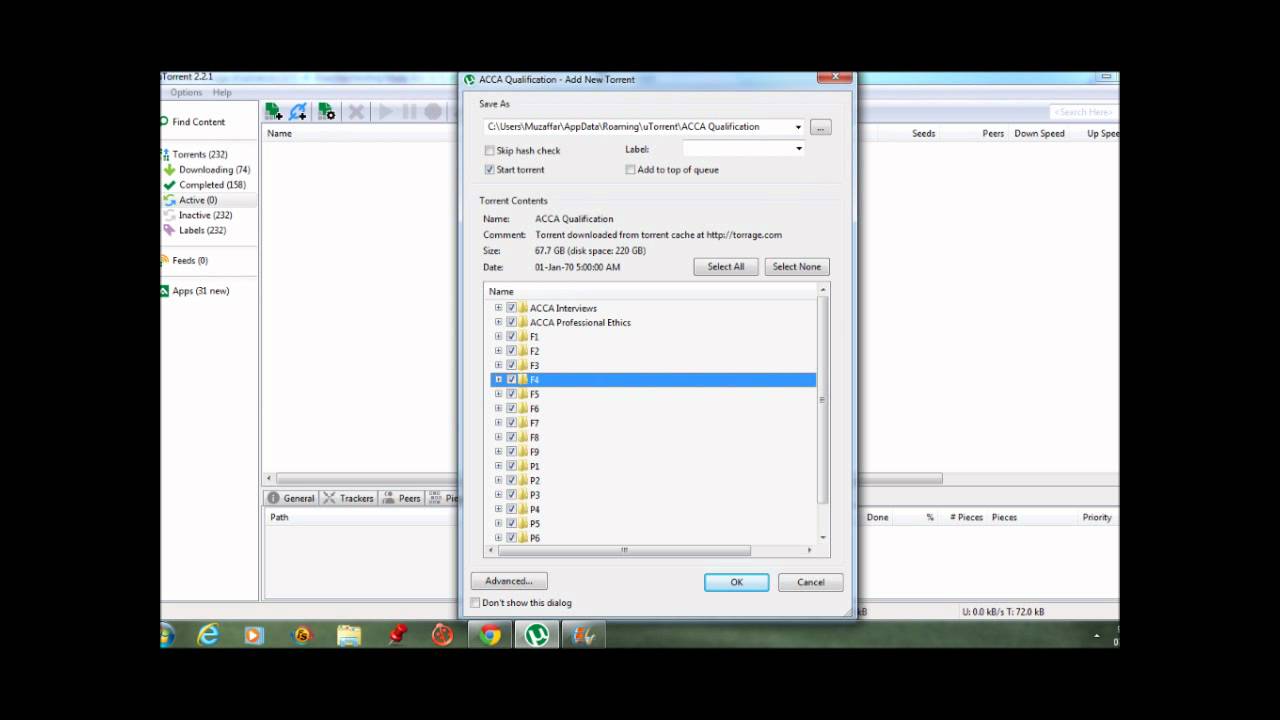Select Find Content in sidebar
This screenshot has width=1280, height=720.
[198, 122]
